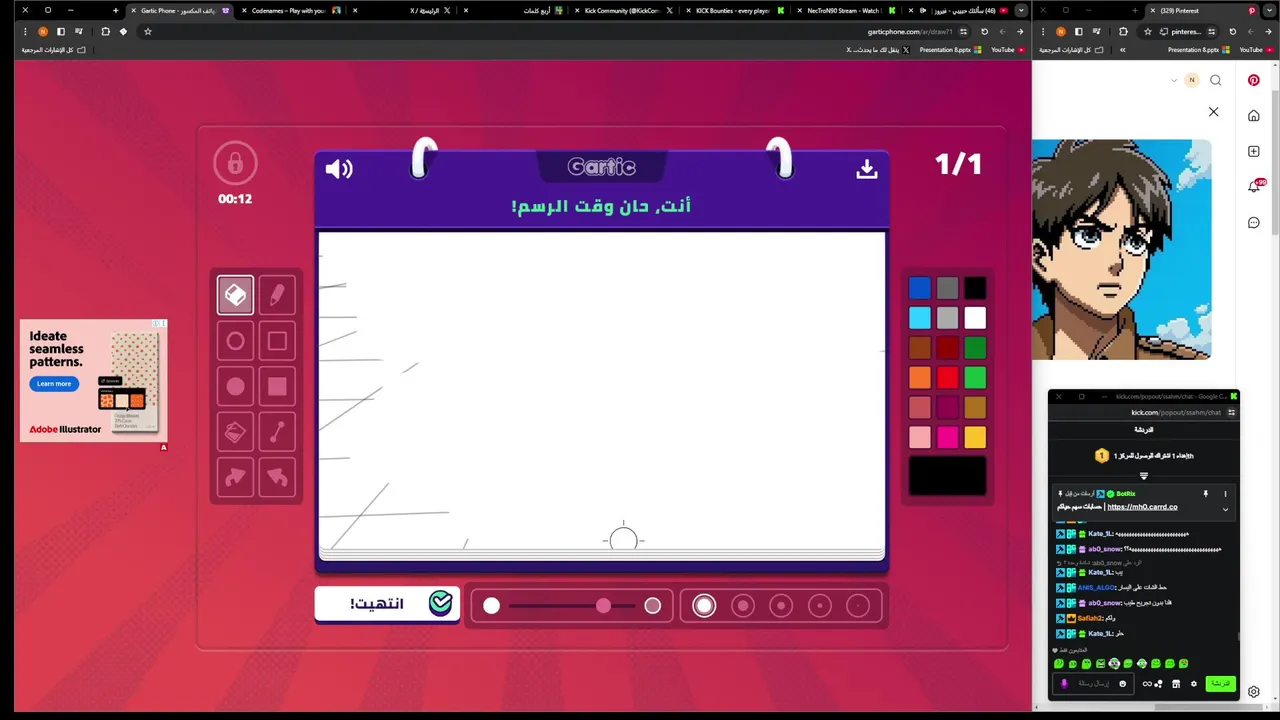Pick the white color swatch
The width and height of the screenshot is (1280, 720).
975,318
